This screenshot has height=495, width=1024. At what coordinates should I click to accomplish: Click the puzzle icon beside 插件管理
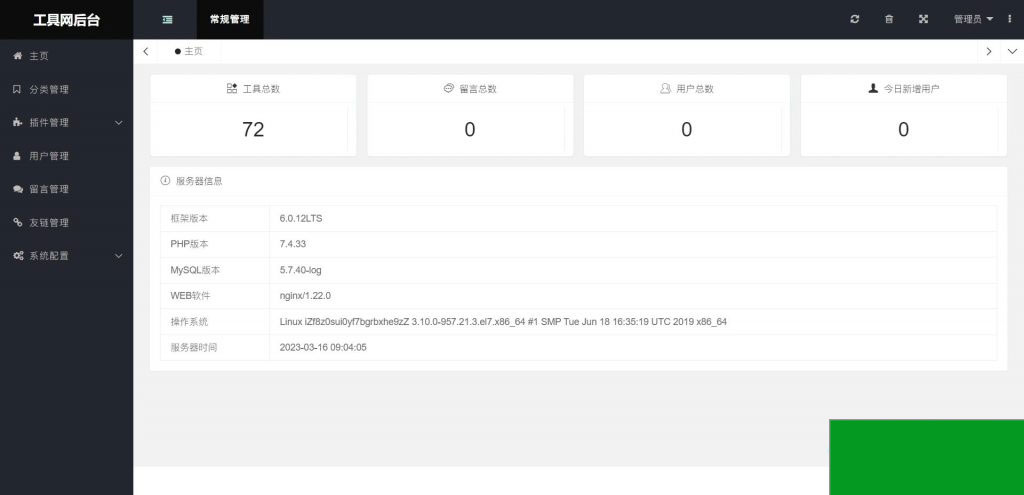pos(18,123)
